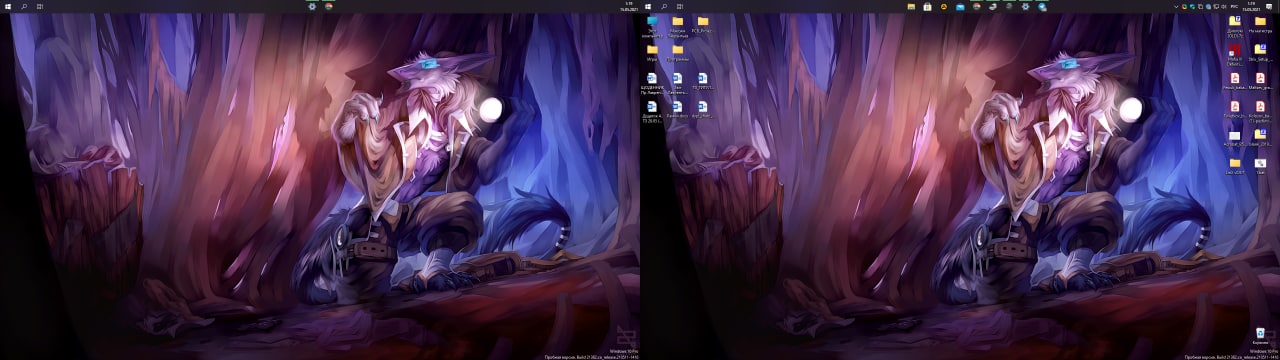The width and height of the screenshot is (1280, 360).
Task: Open Chrome on the right monitor's taskbar
Action: pos(976,6)
